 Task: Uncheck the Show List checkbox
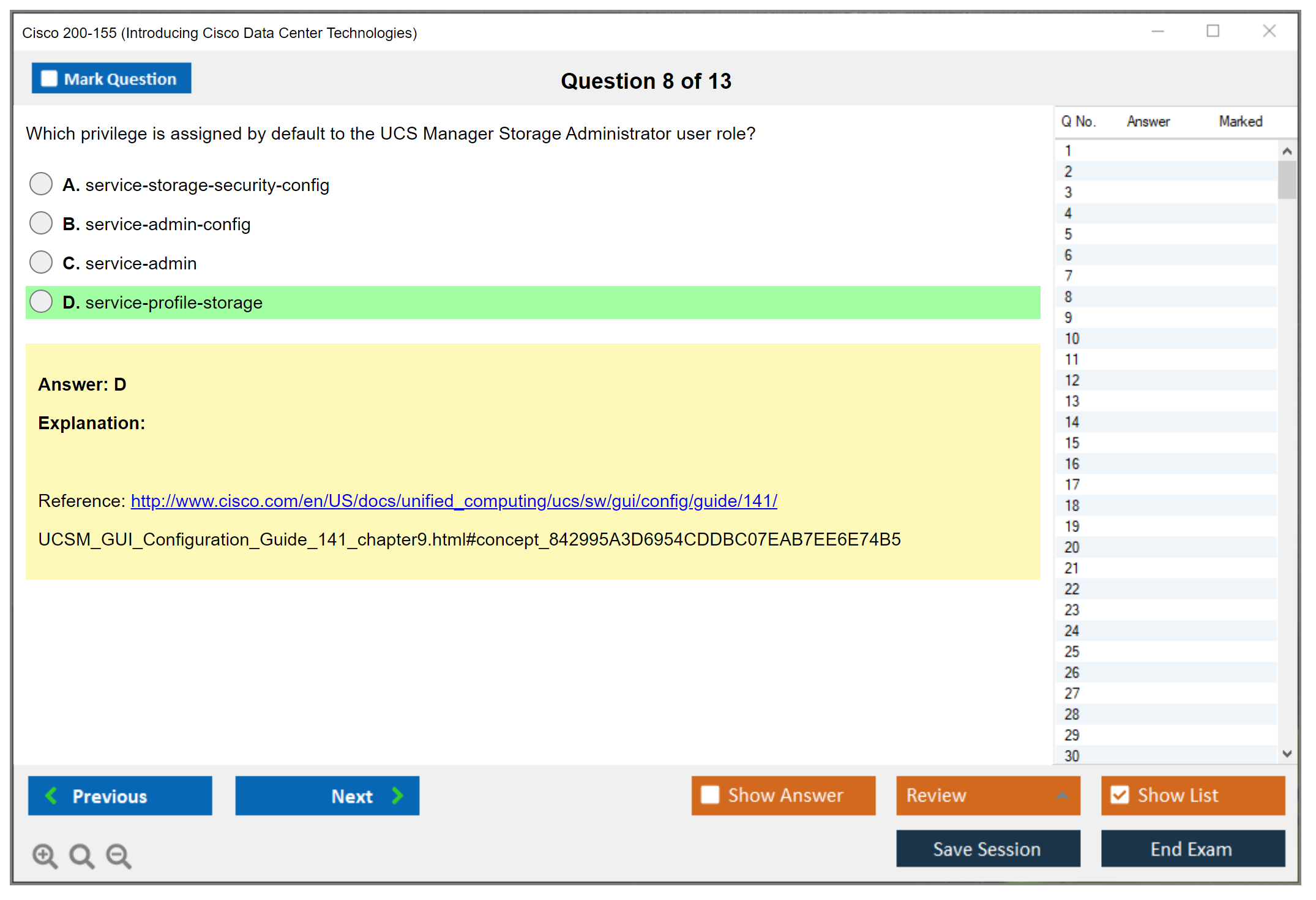[1120, 795]
